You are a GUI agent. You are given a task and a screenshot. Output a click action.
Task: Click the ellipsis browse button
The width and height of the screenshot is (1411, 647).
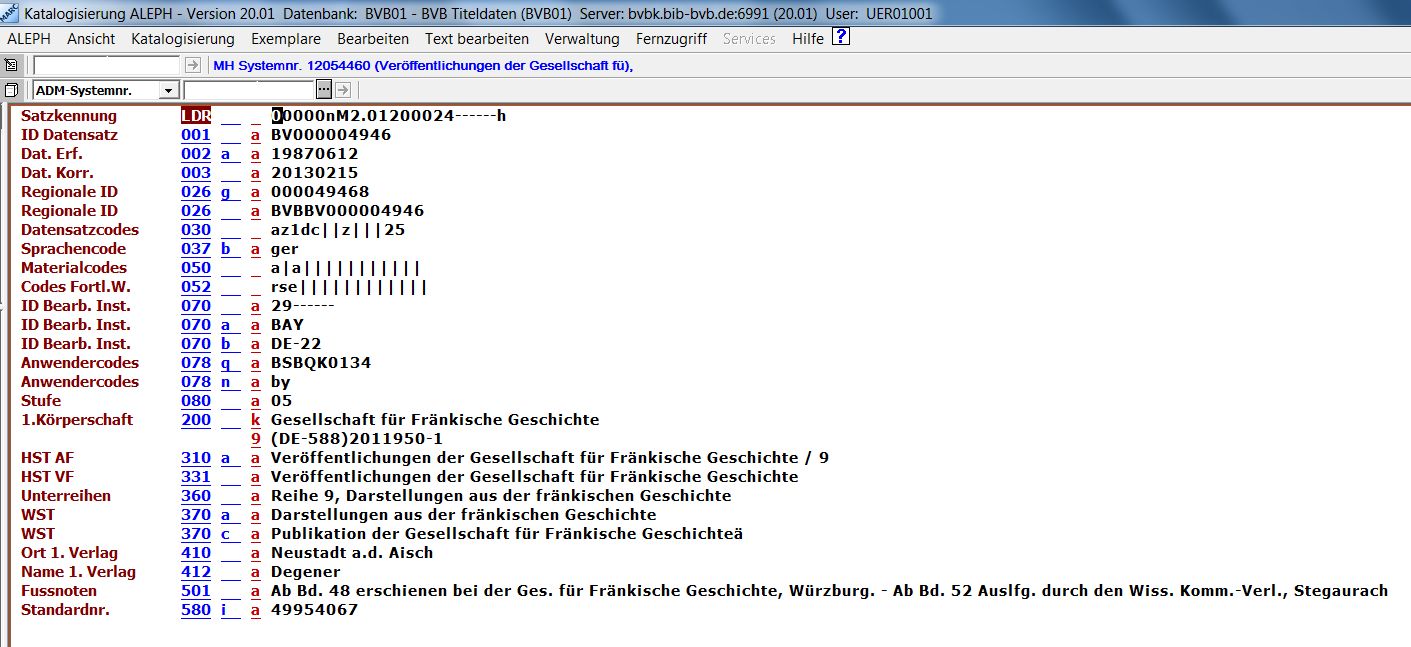click(323, 90)
